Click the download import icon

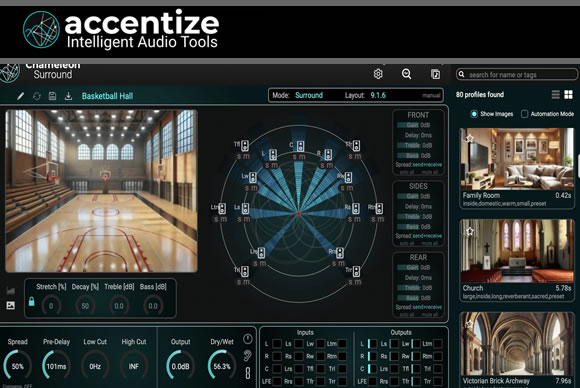pos(68,96)
